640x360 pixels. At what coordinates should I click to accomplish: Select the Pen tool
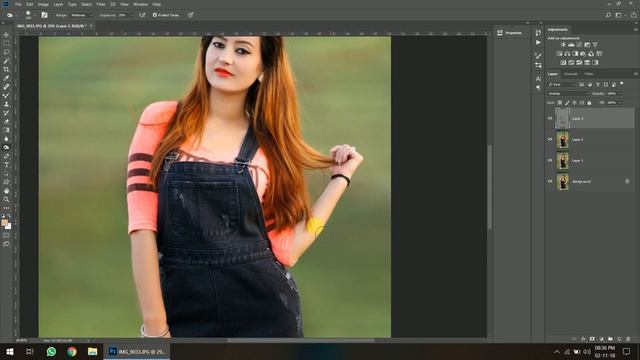coord(6,156)
